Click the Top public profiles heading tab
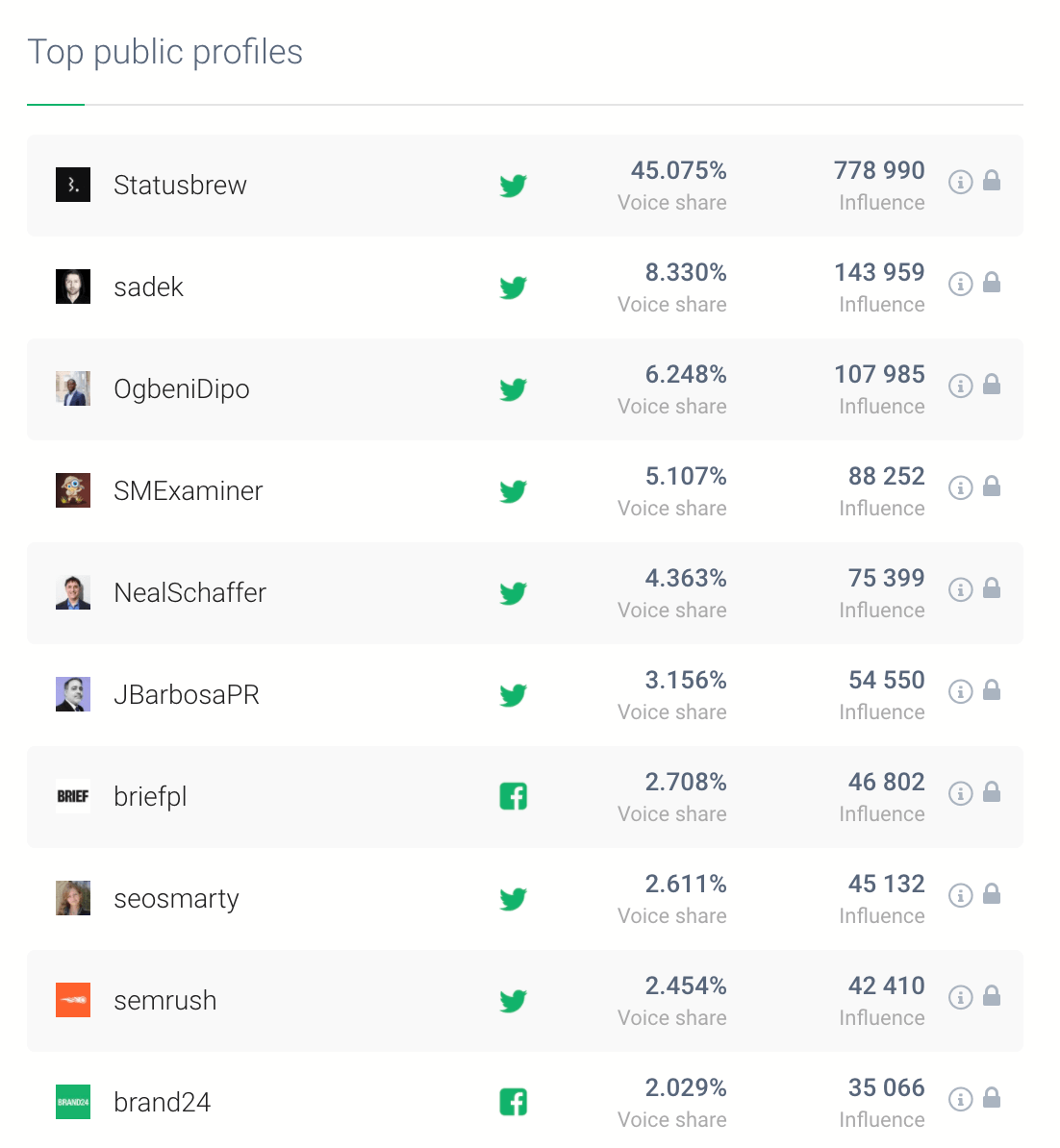Image resolution: width=1060 pixels, height=1148 pixels. (164, 53)
